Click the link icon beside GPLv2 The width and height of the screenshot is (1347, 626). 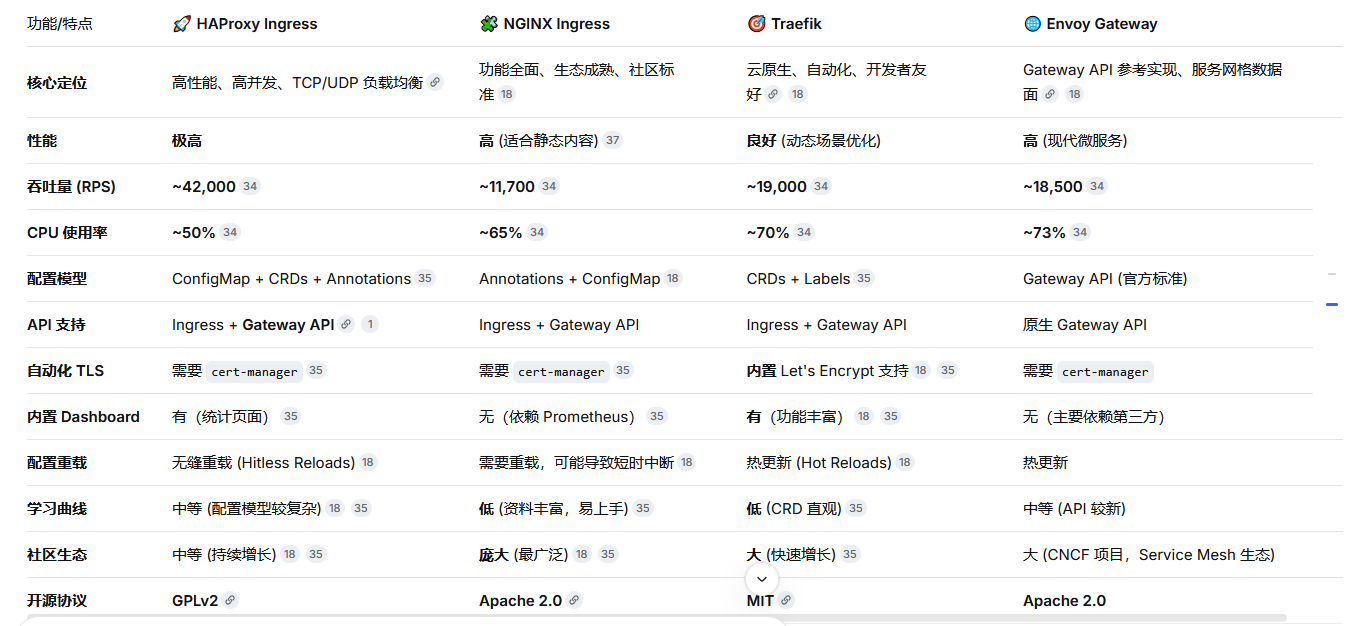[x=230, y=601]
